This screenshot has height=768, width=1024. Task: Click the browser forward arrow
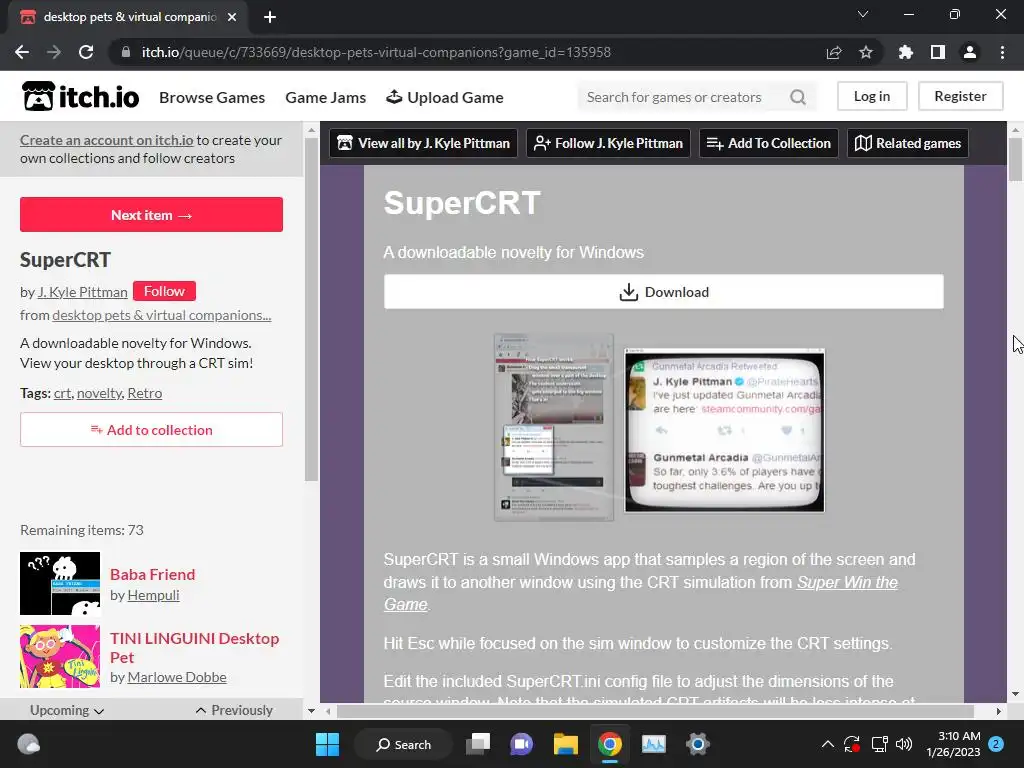point(54,52)
